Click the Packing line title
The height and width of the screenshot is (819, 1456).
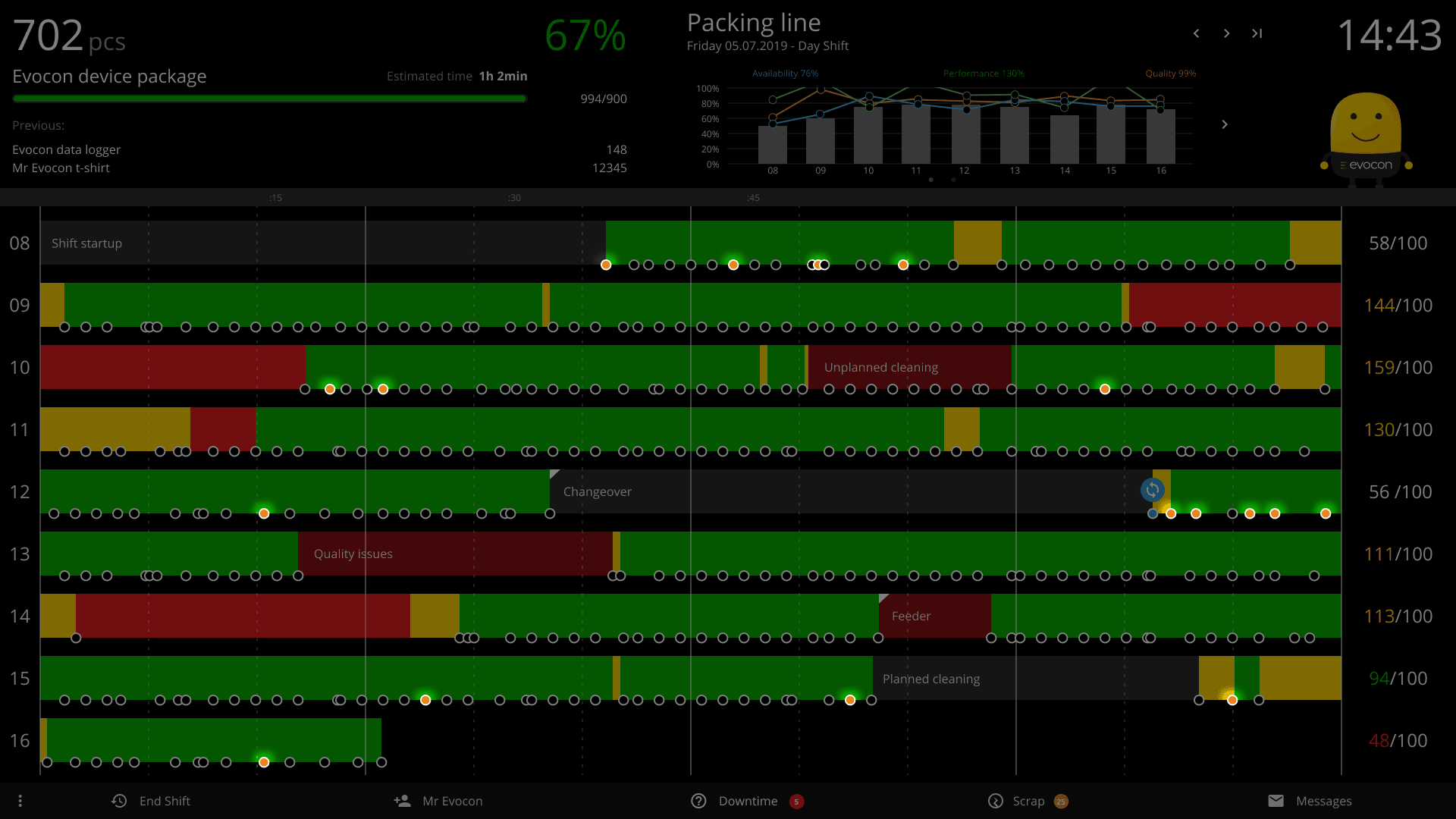tap(754, 23)
